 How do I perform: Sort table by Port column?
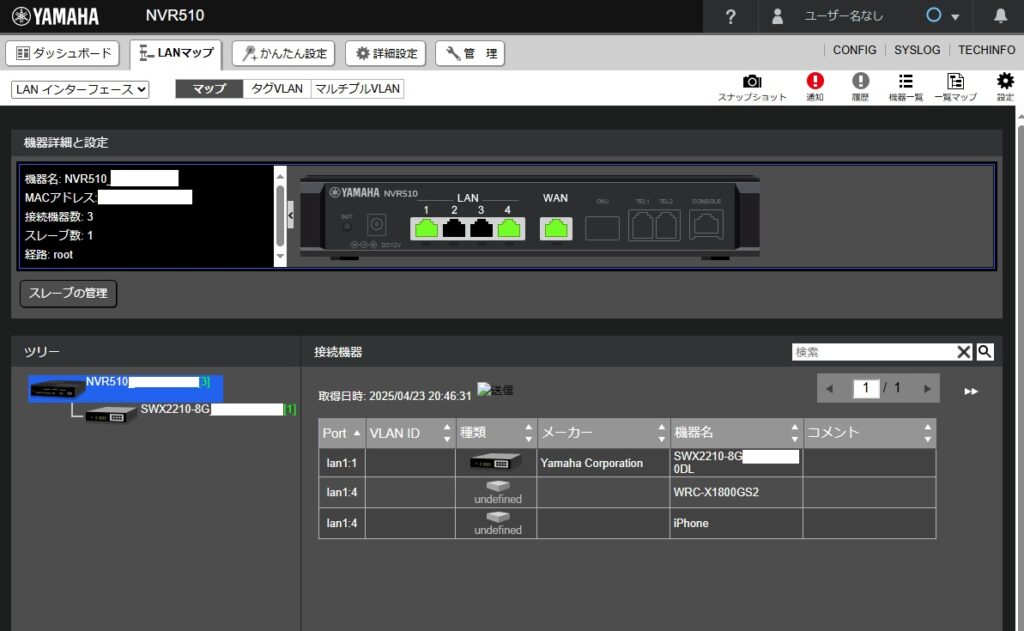point(342,433)
